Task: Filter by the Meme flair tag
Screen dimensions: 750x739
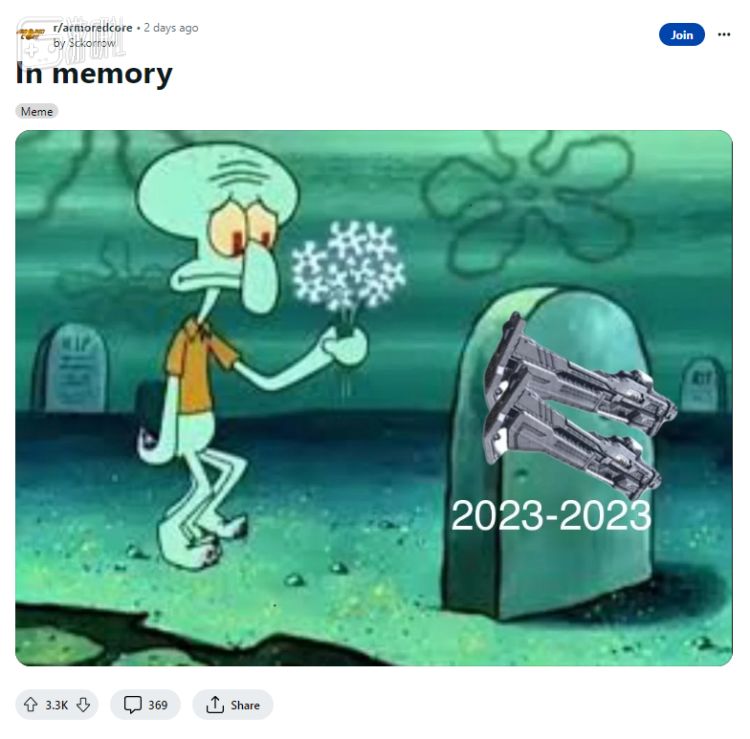Action: [x=37, y=111]
